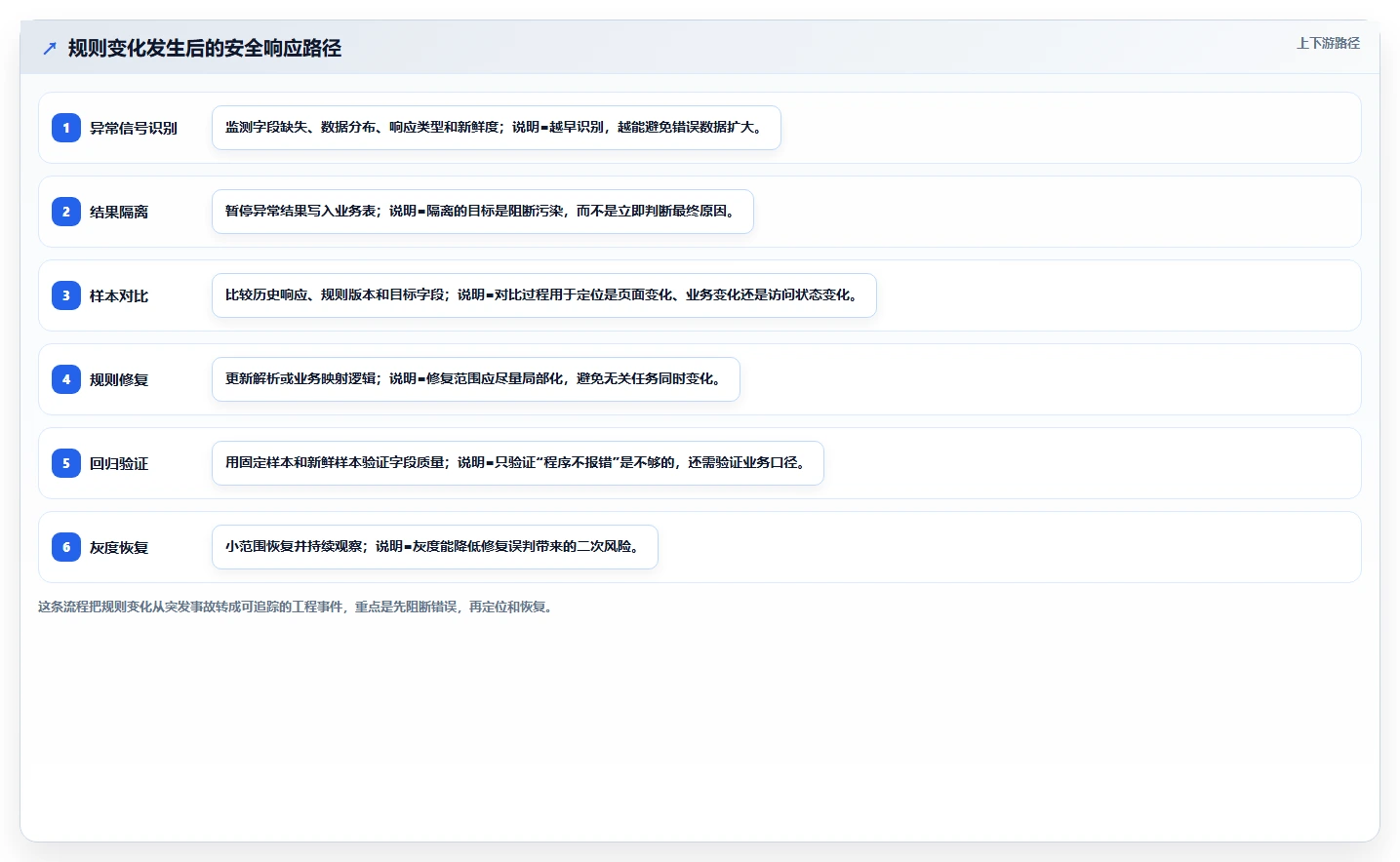Image resolution: width=1400 pixels, height=862 pixels.
Task: Open the description box starting 用固定样本和新鲜样本
Action: point(518,463)
